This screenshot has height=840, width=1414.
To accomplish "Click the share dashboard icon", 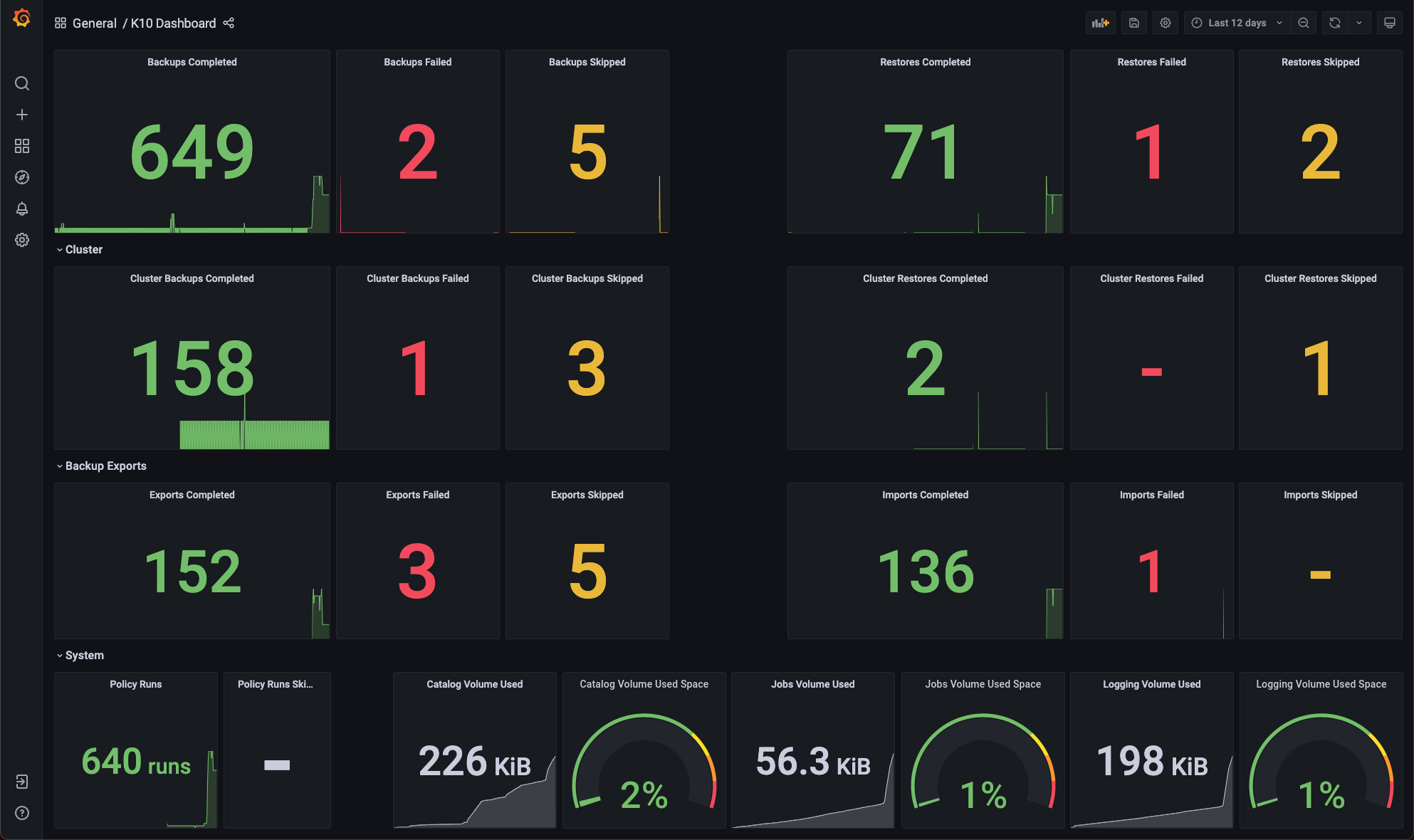I will tap(229, 23).
